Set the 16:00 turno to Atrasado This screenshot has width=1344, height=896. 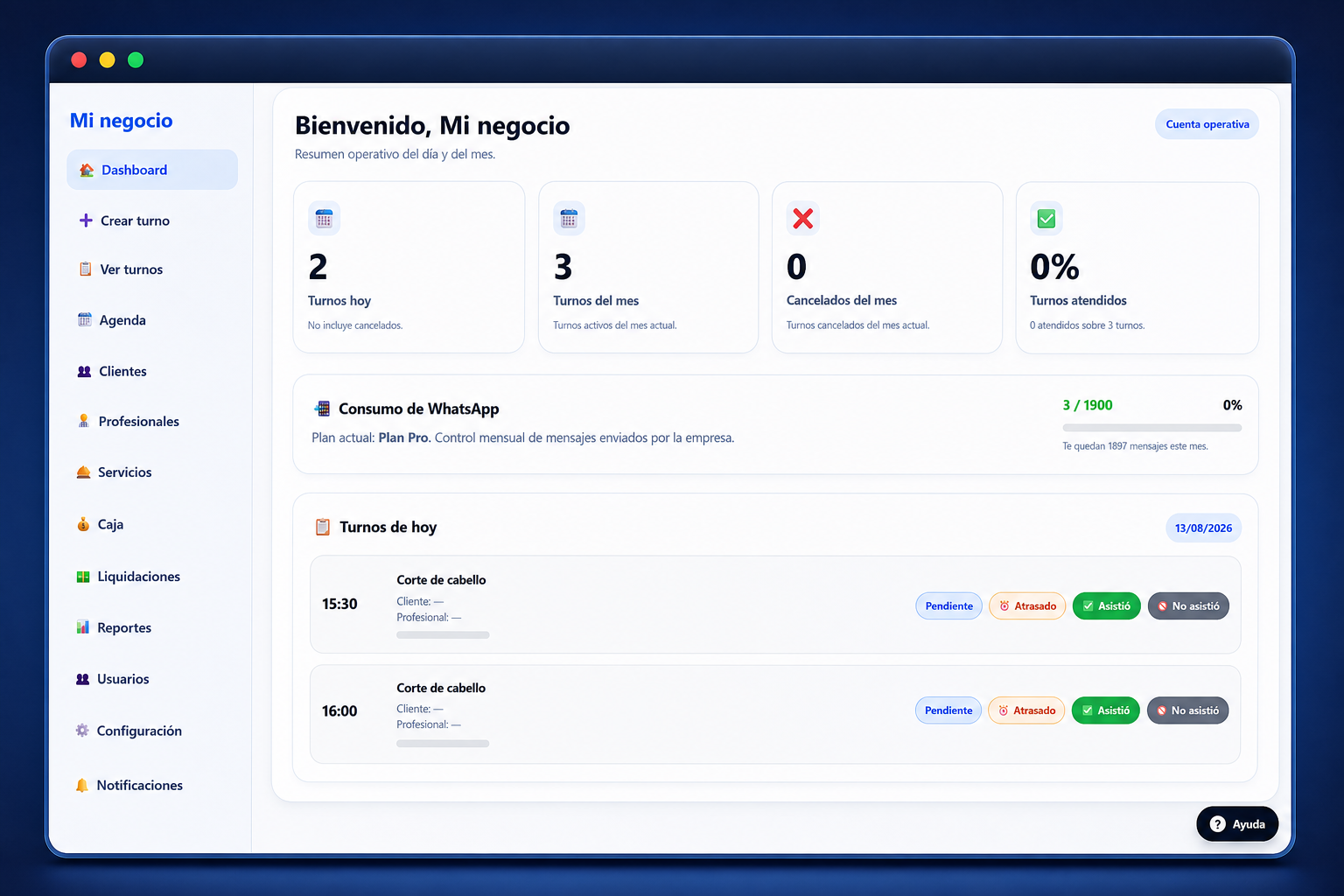1026,710
